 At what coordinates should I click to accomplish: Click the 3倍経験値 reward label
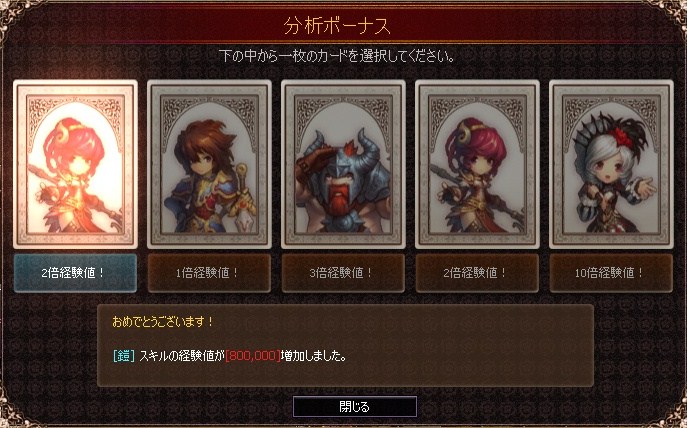[x=344, y=273]
